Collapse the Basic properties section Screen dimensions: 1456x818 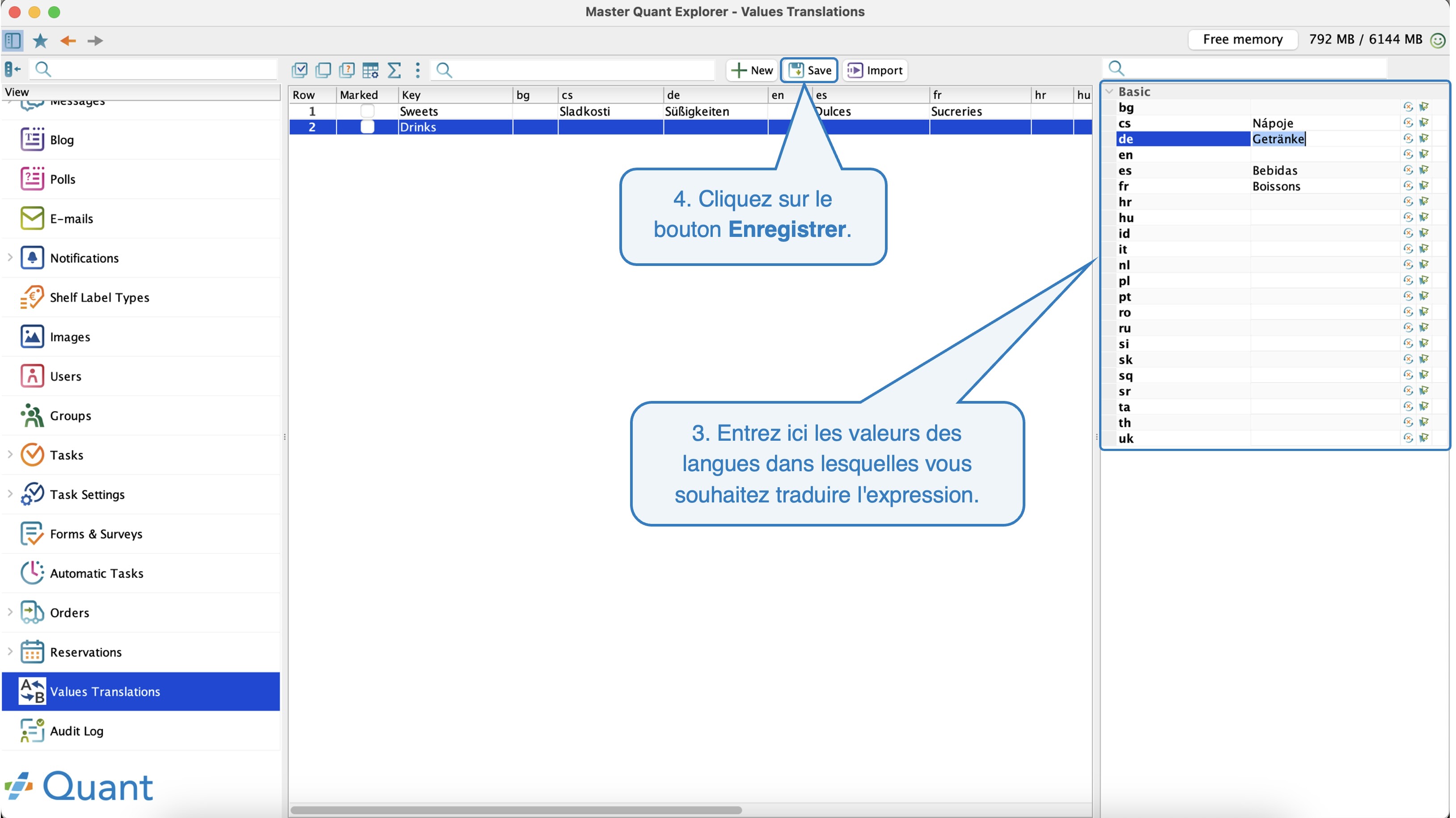pos(1109,92)
